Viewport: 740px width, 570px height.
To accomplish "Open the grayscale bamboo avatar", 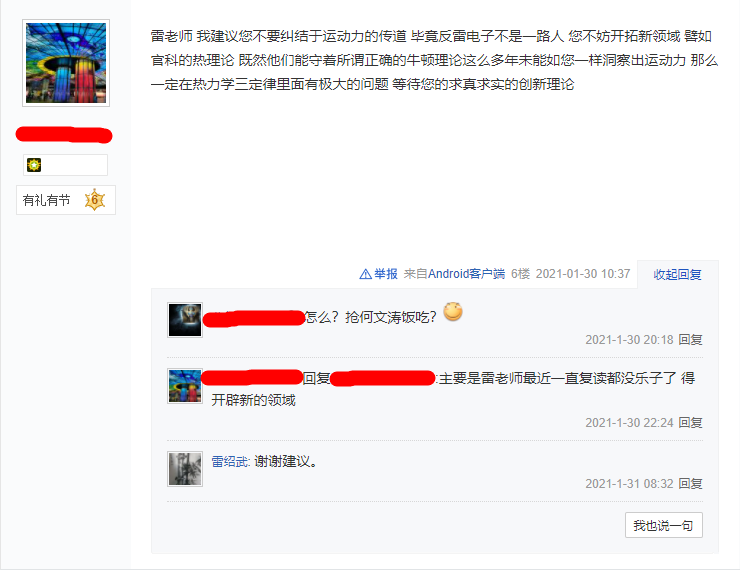I will pyautogui.click(x=185, y=469).
